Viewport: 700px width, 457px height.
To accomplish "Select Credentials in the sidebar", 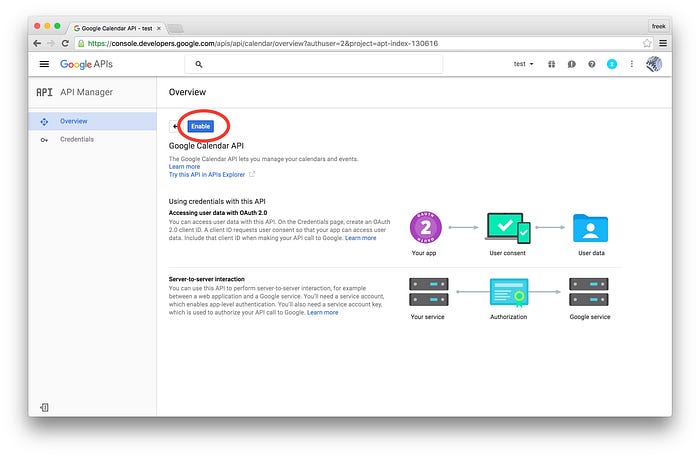I will [x=92, y=139].
